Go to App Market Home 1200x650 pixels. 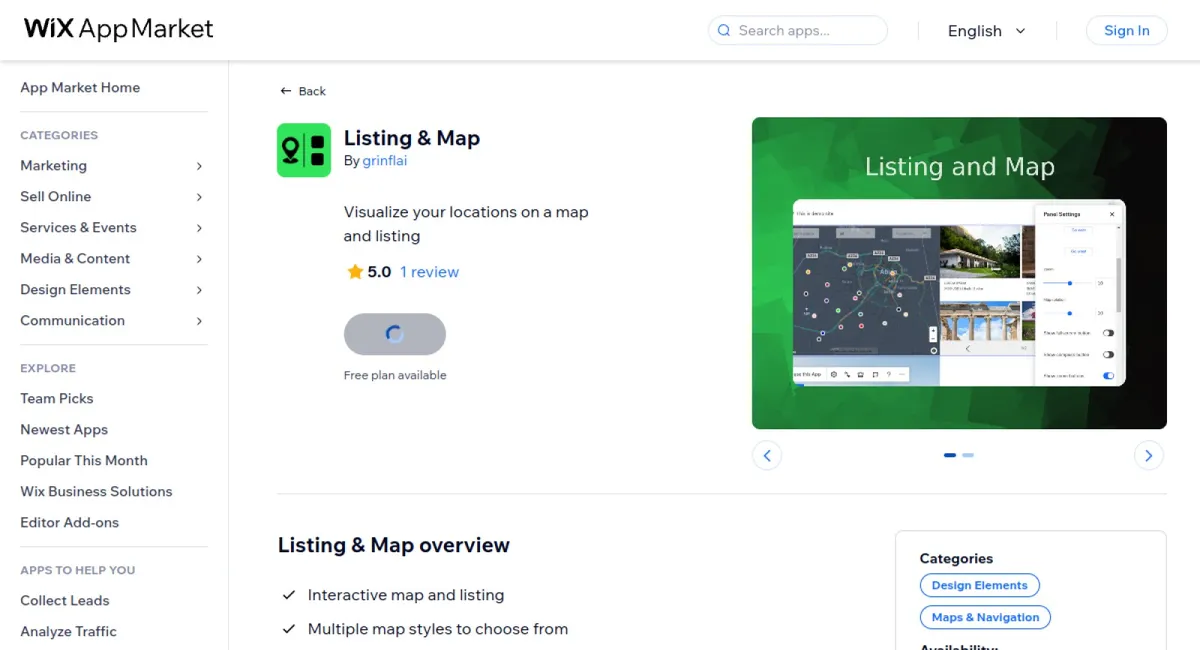tap(80, 87)
